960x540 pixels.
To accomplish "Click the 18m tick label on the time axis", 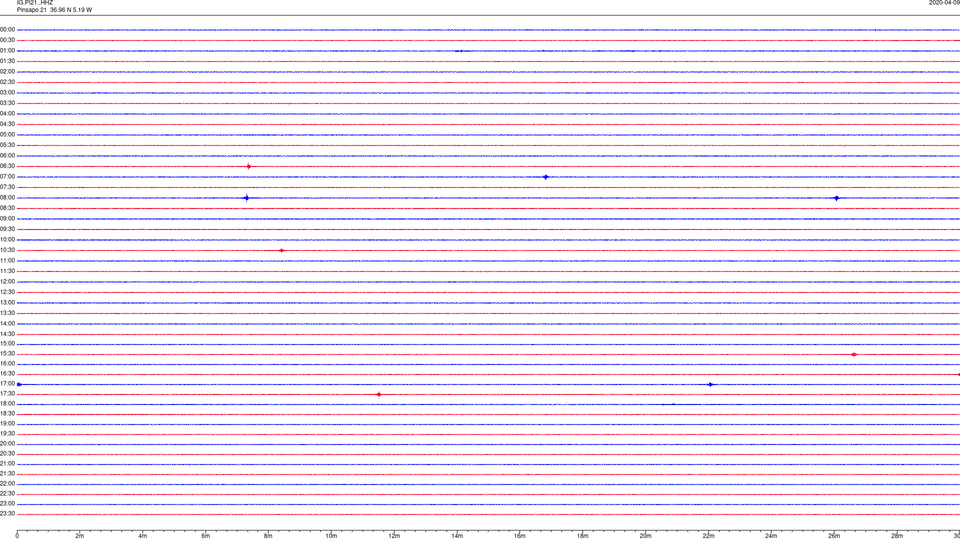I will (x=583, y=536).
